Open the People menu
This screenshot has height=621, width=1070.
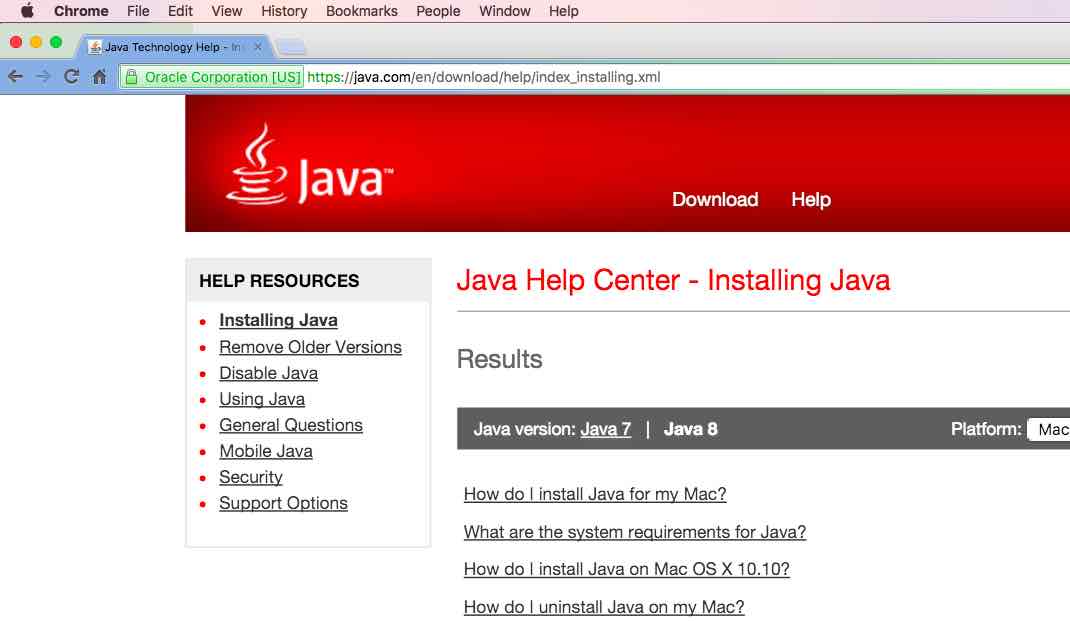point(438,11)
